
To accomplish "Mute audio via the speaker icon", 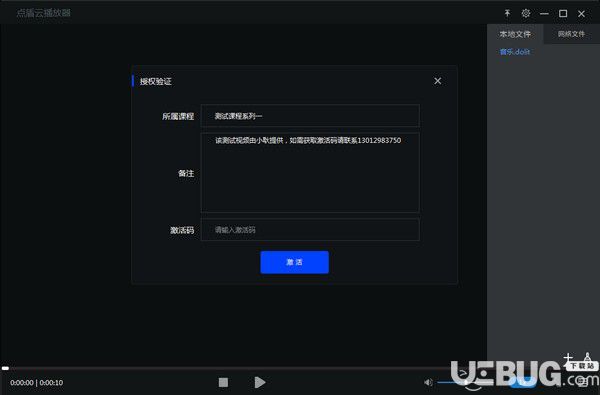I will tap(428, 382).
